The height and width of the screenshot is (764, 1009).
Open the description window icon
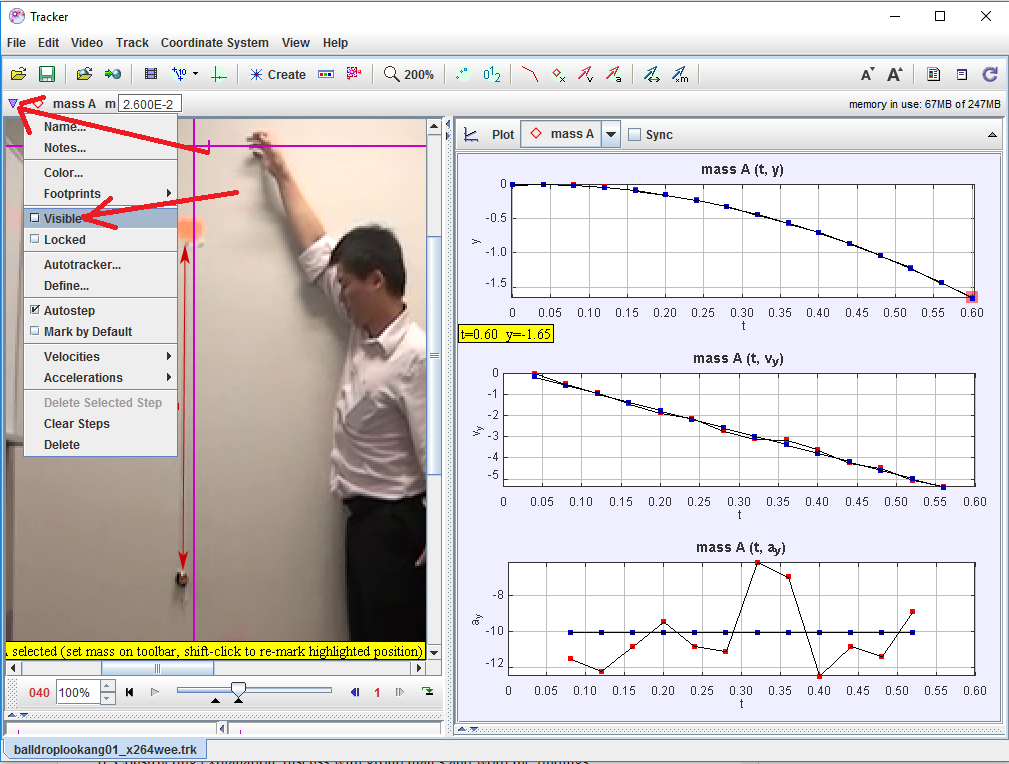tap(961, 74)
